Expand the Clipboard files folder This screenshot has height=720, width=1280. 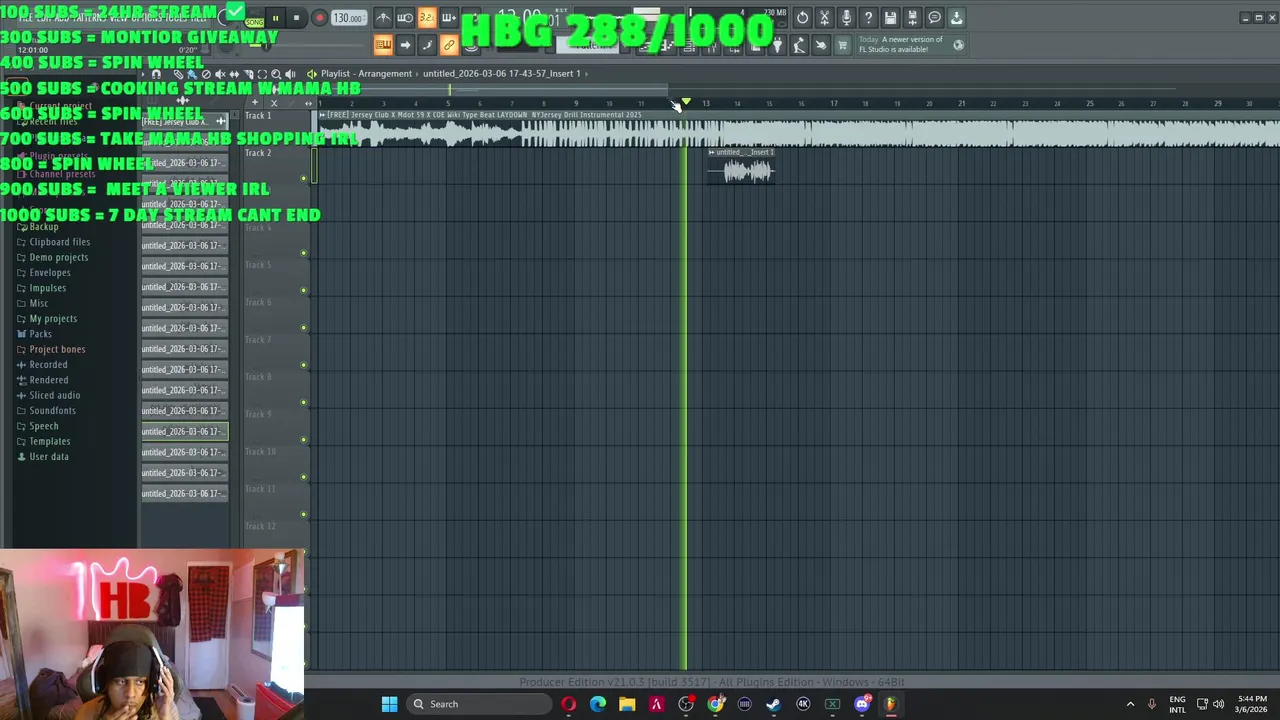point(60,242)
